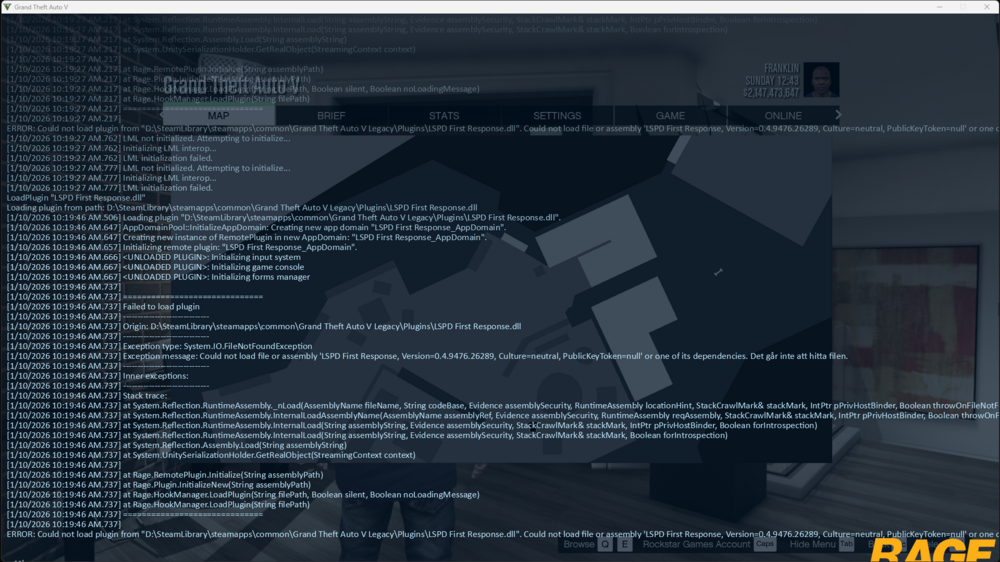Click the Tab key icon beside Hide Menu

pos(846,544)
